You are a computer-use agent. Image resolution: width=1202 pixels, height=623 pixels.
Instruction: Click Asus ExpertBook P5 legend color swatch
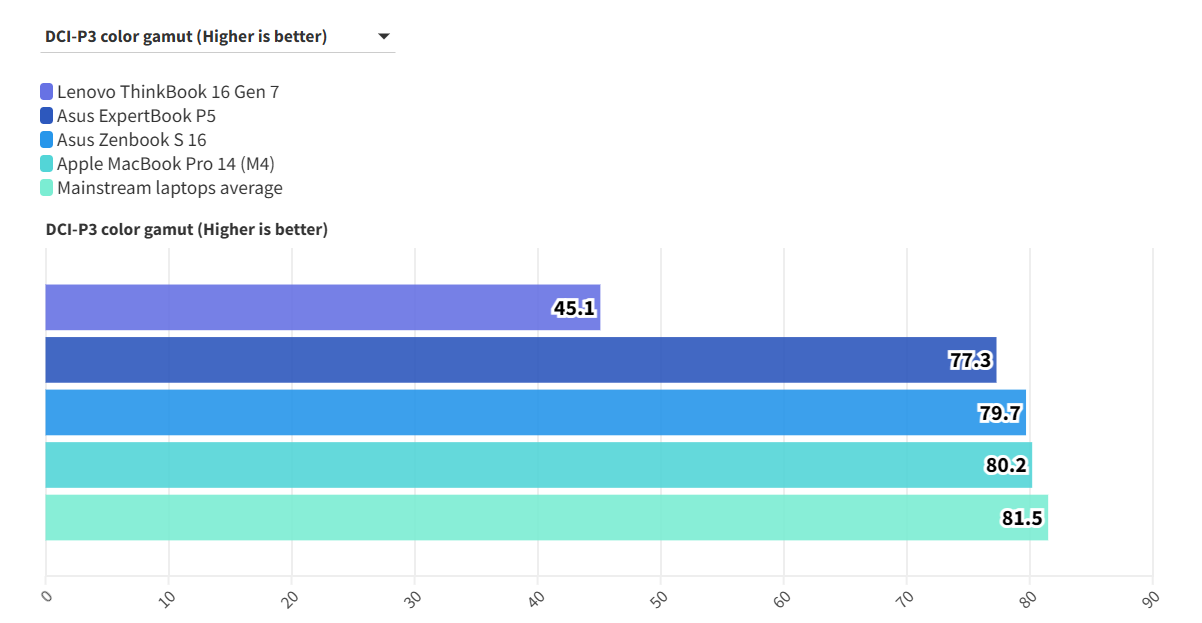(47, 116)
